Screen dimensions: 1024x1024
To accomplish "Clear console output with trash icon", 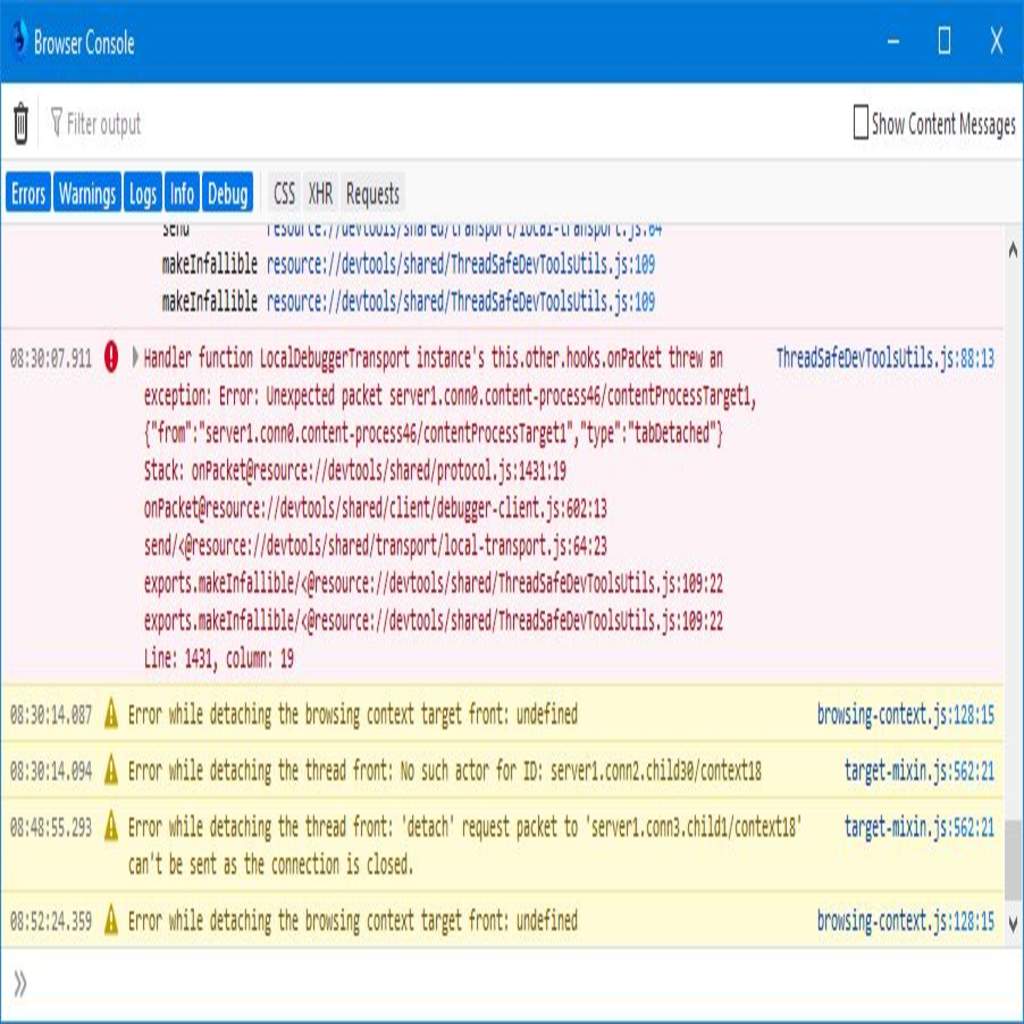I will (x=21, y=123).
